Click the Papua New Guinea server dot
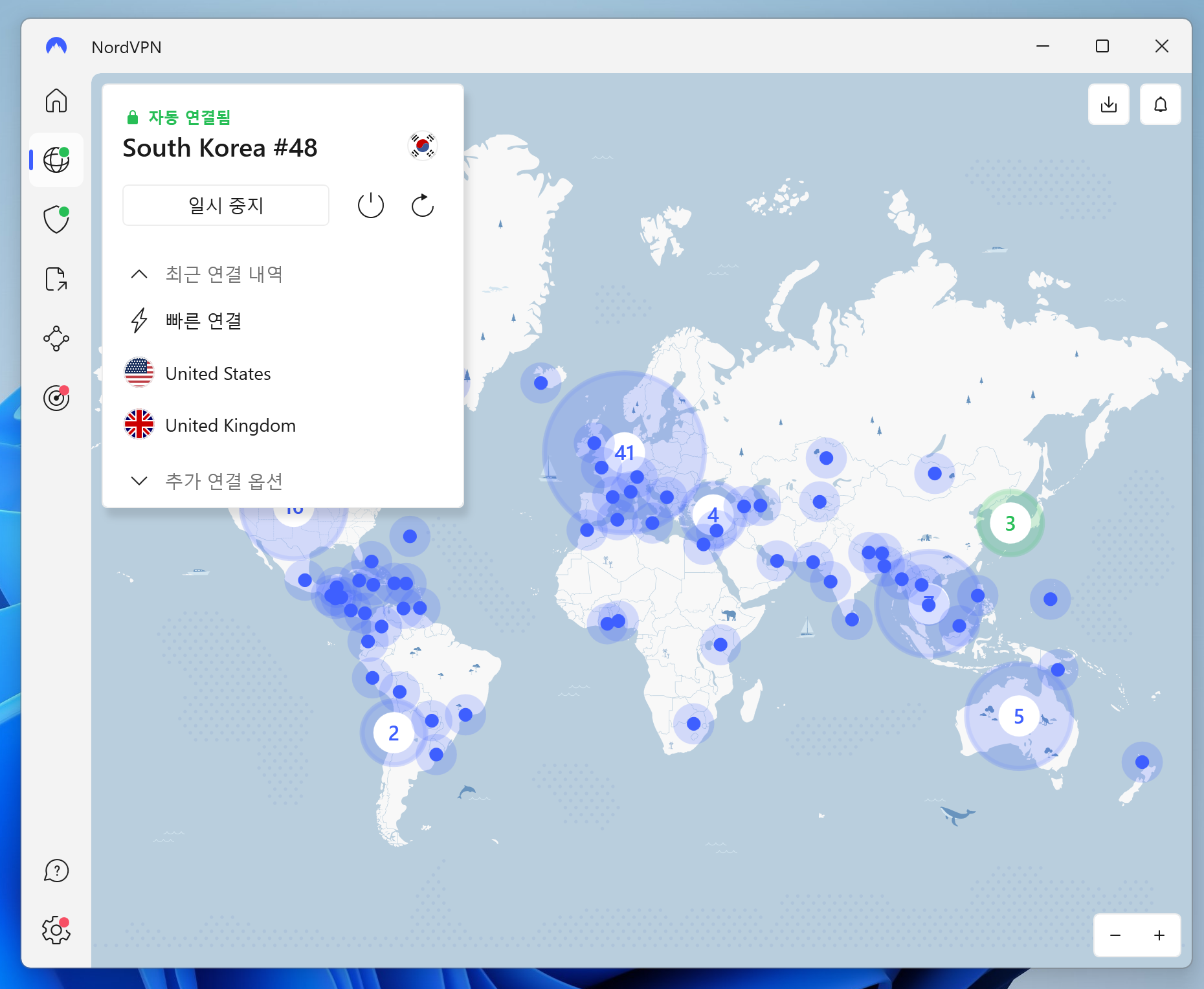The width and height of the screenshot is (1204, 989). point(1058,669)
